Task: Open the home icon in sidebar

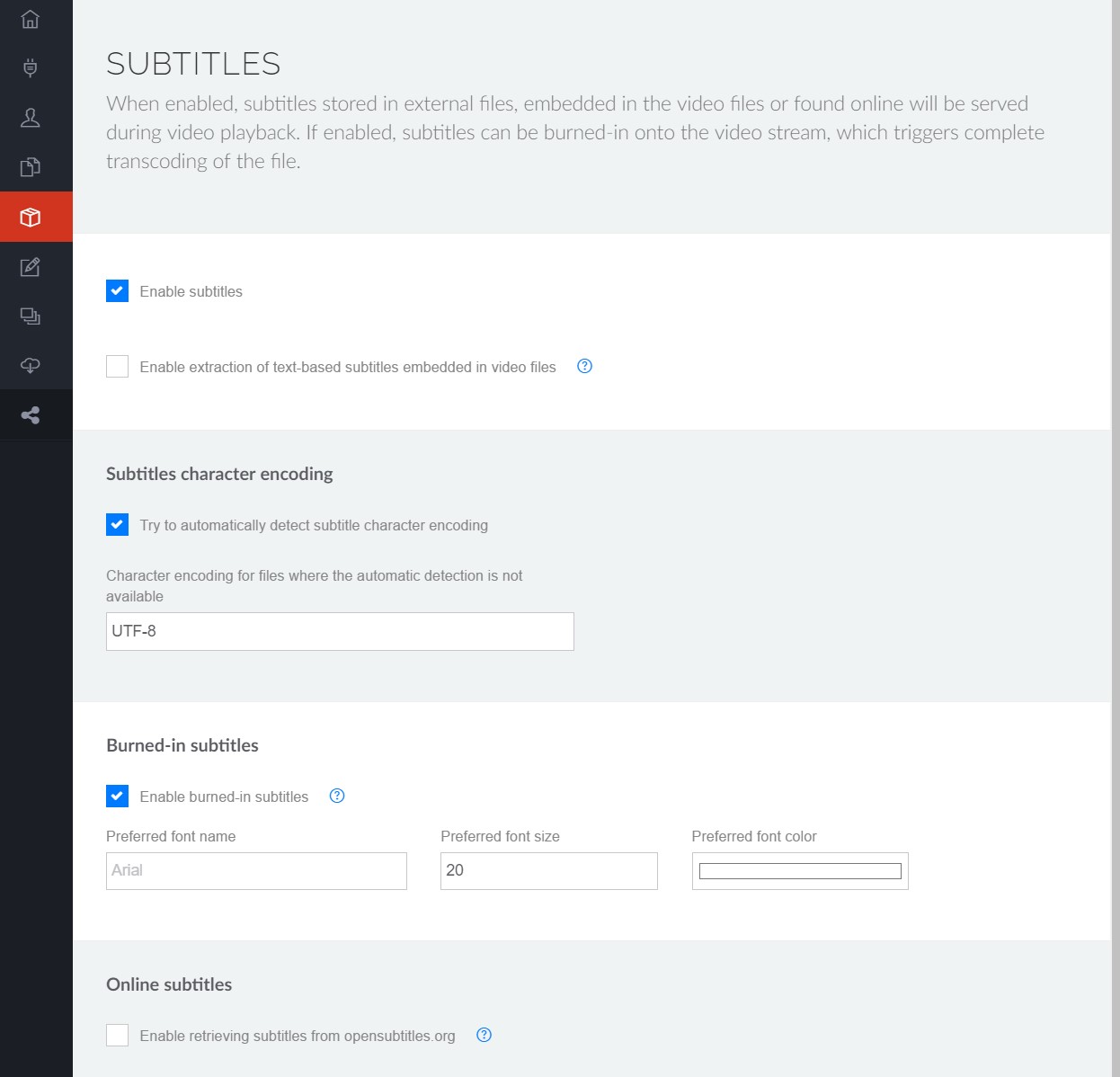Action: [x=30, y=19]
